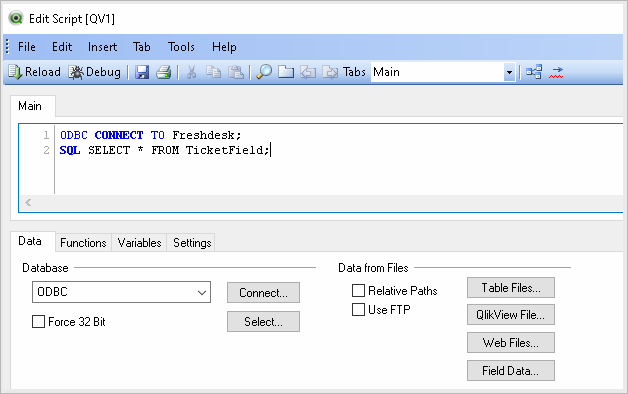Open the Tab menu
Viewport: 628px width, 394px height.
142,47
